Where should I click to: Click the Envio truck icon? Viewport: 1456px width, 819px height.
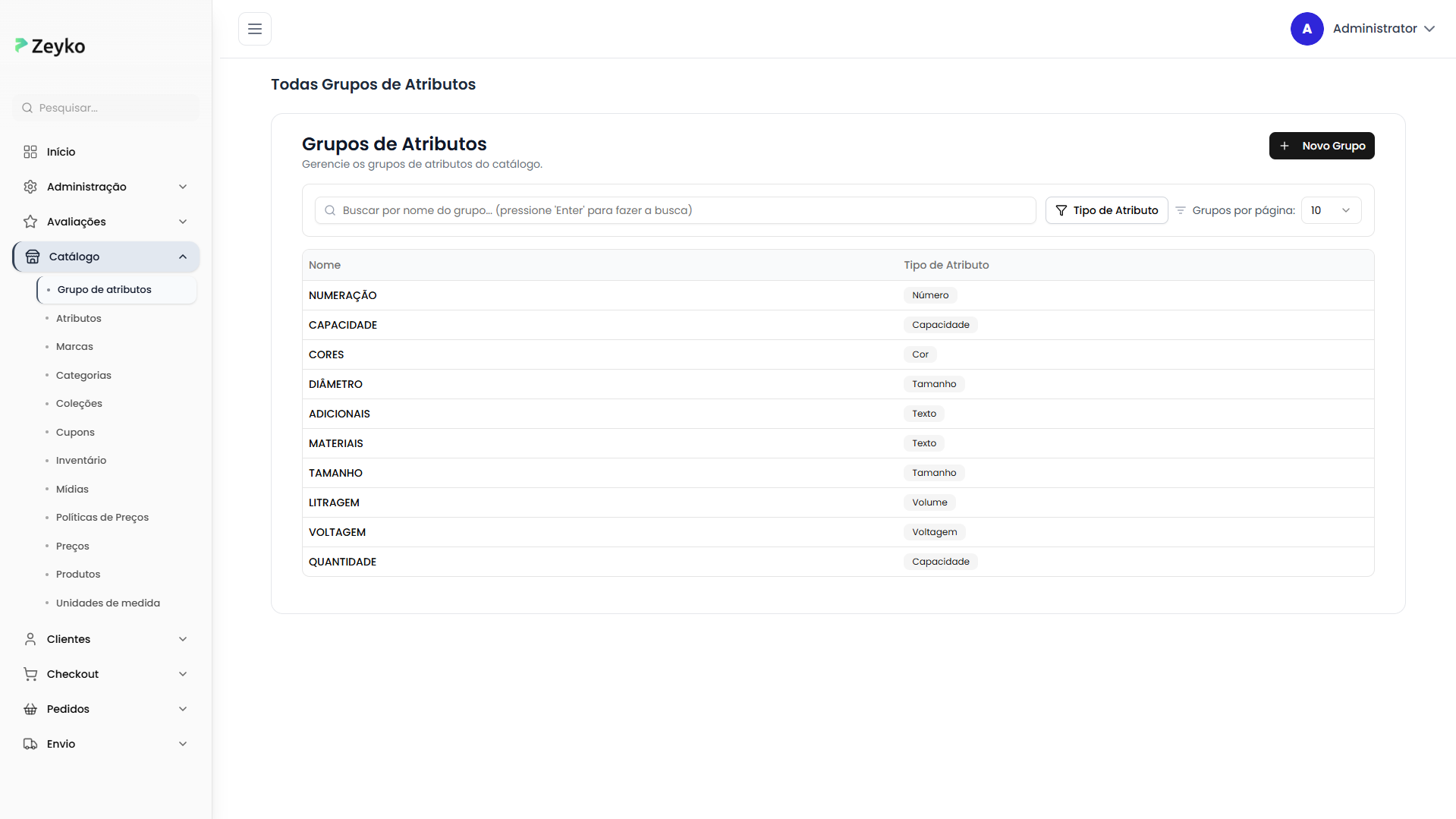(30, 743)
